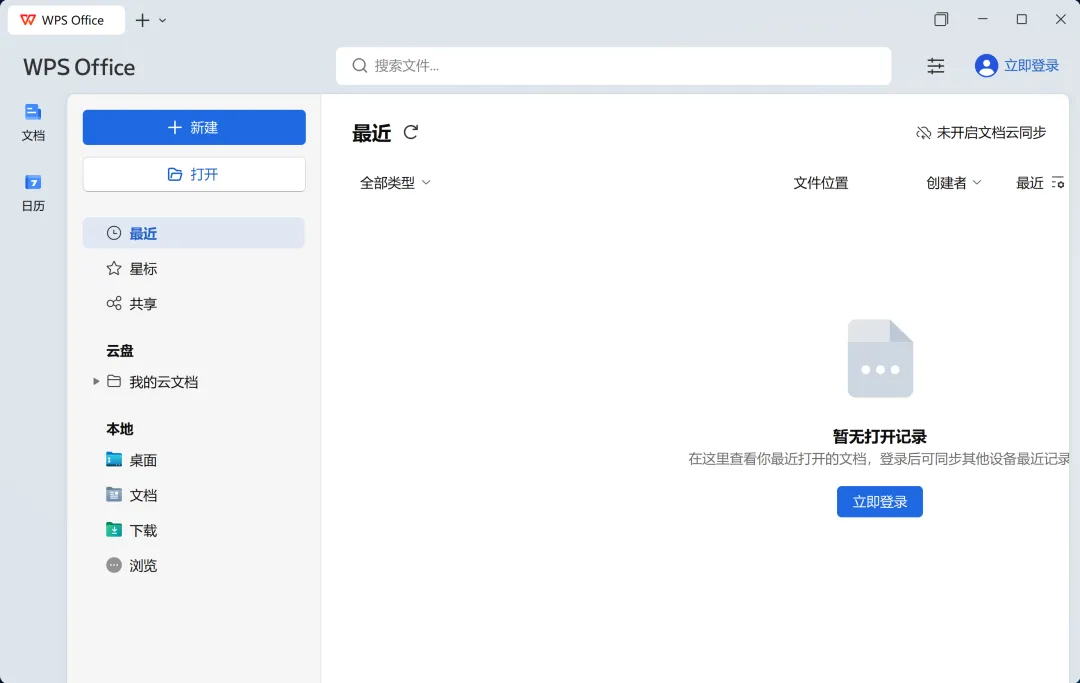Open local 文档 folder in 本地 list
Viewport: 1080px width, 683px height.
[132, 495]
